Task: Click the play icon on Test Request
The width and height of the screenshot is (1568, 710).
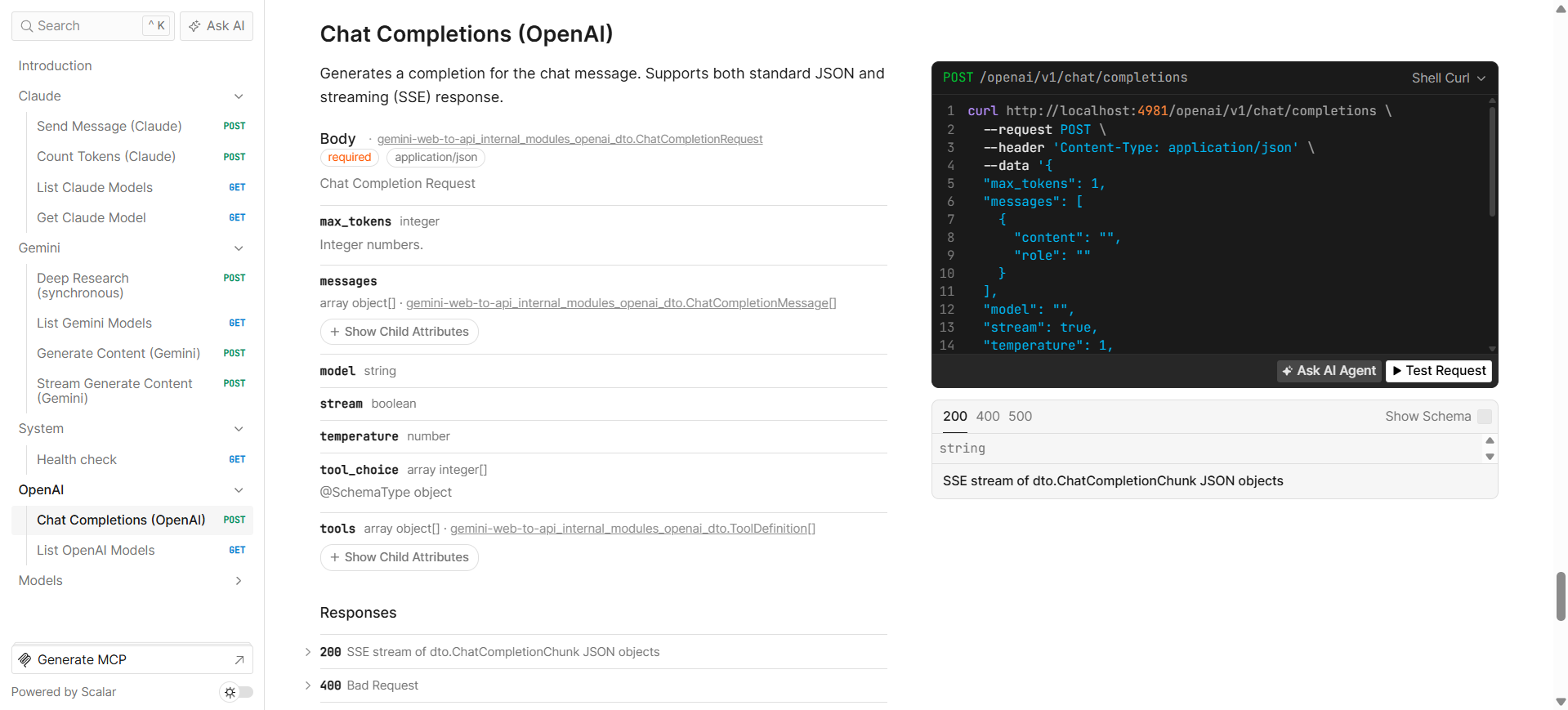Action: pos(1397,371)
